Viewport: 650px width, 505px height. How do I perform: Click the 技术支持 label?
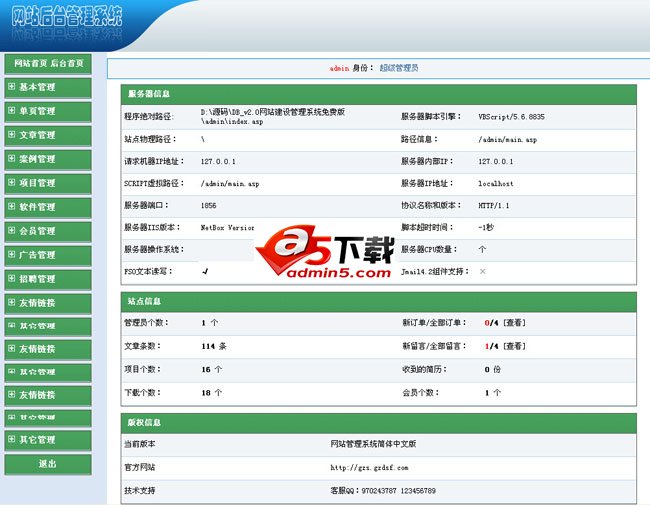click(x=140, y=490)
